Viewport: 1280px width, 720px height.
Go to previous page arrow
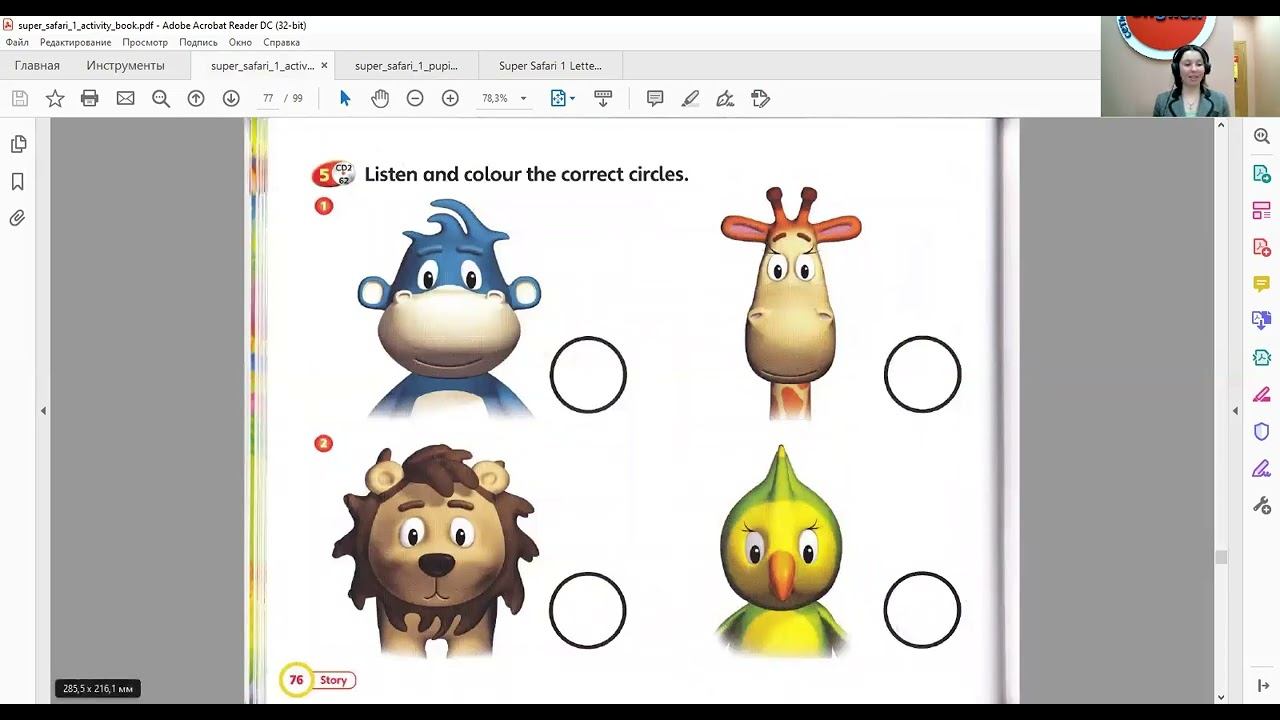tap(196, 98)
